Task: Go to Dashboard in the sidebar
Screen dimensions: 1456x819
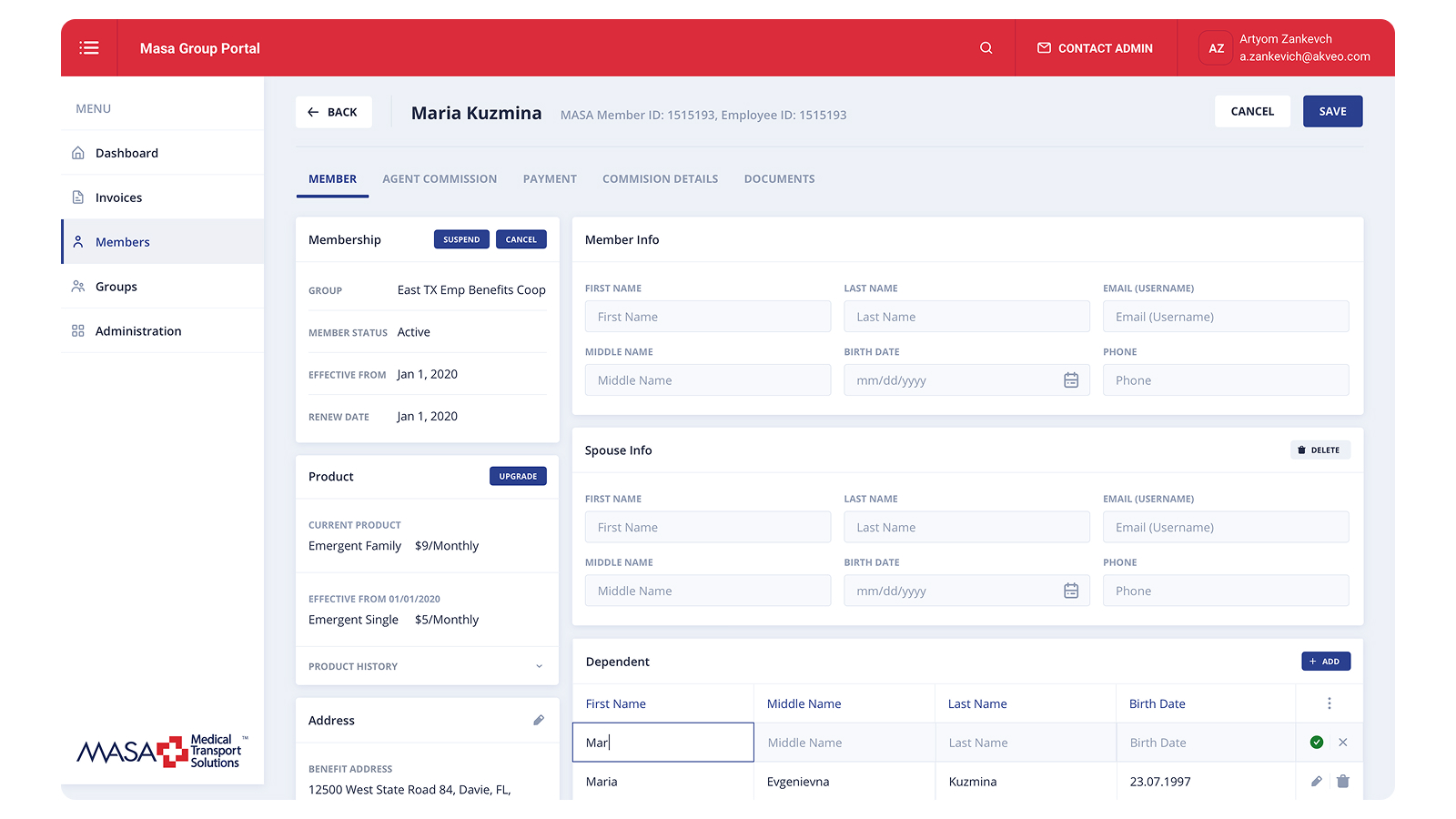Action: [163, 153]
